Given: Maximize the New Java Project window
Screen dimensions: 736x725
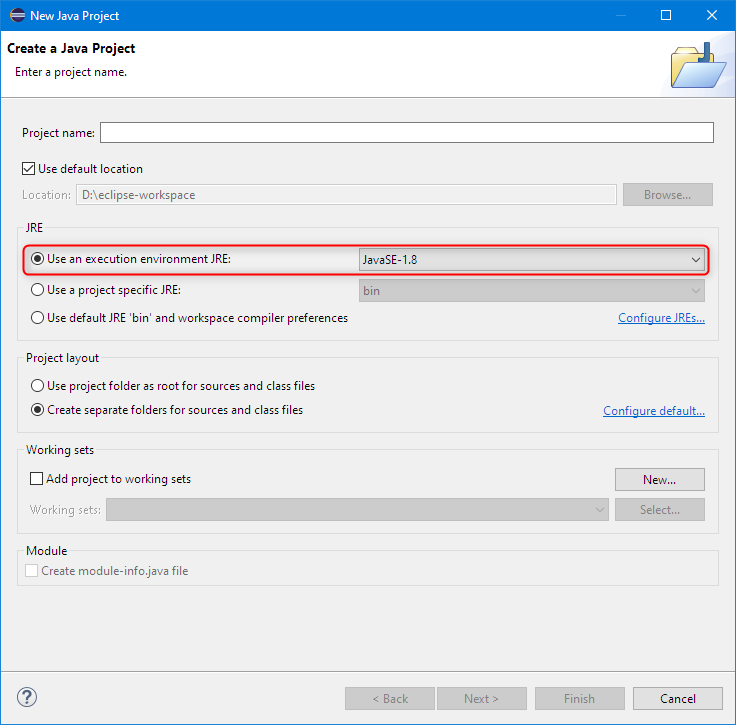Looking at the screenshot, I should pyautogui.click(x=666, y=15).
